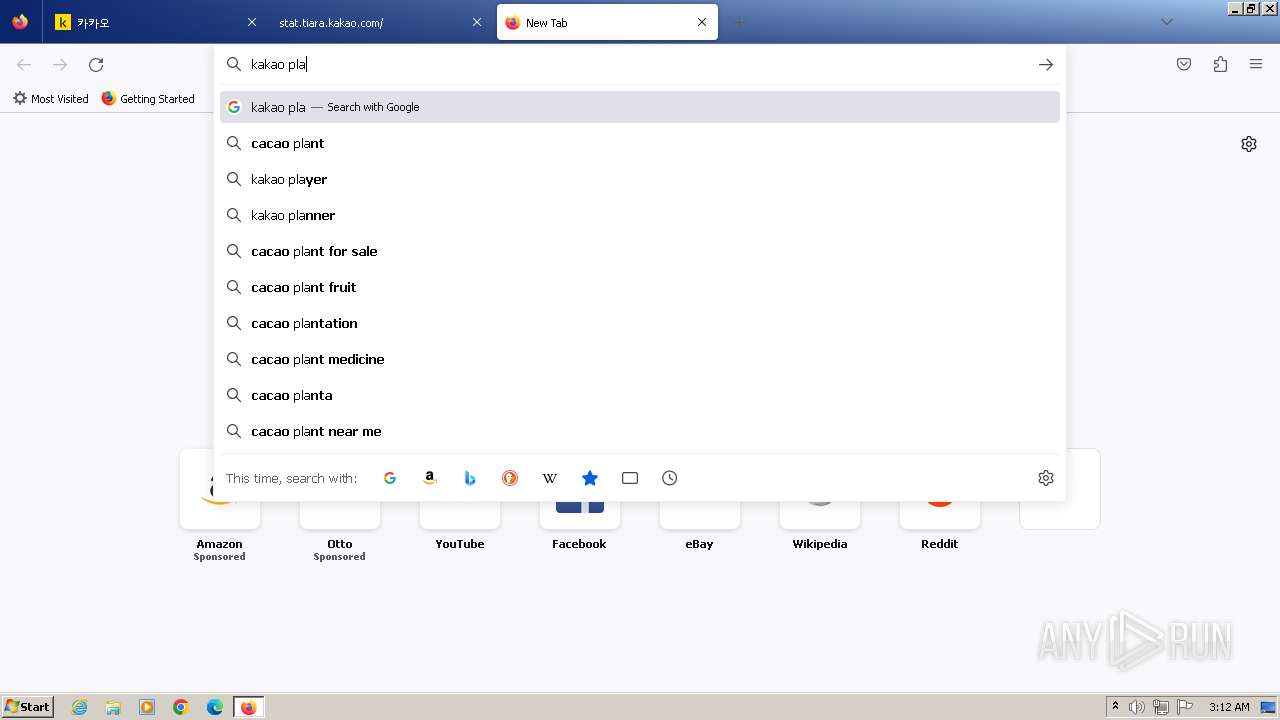Open the Extensions puzzle icon
This screenshot has width=1280, height=720.
1220,65
